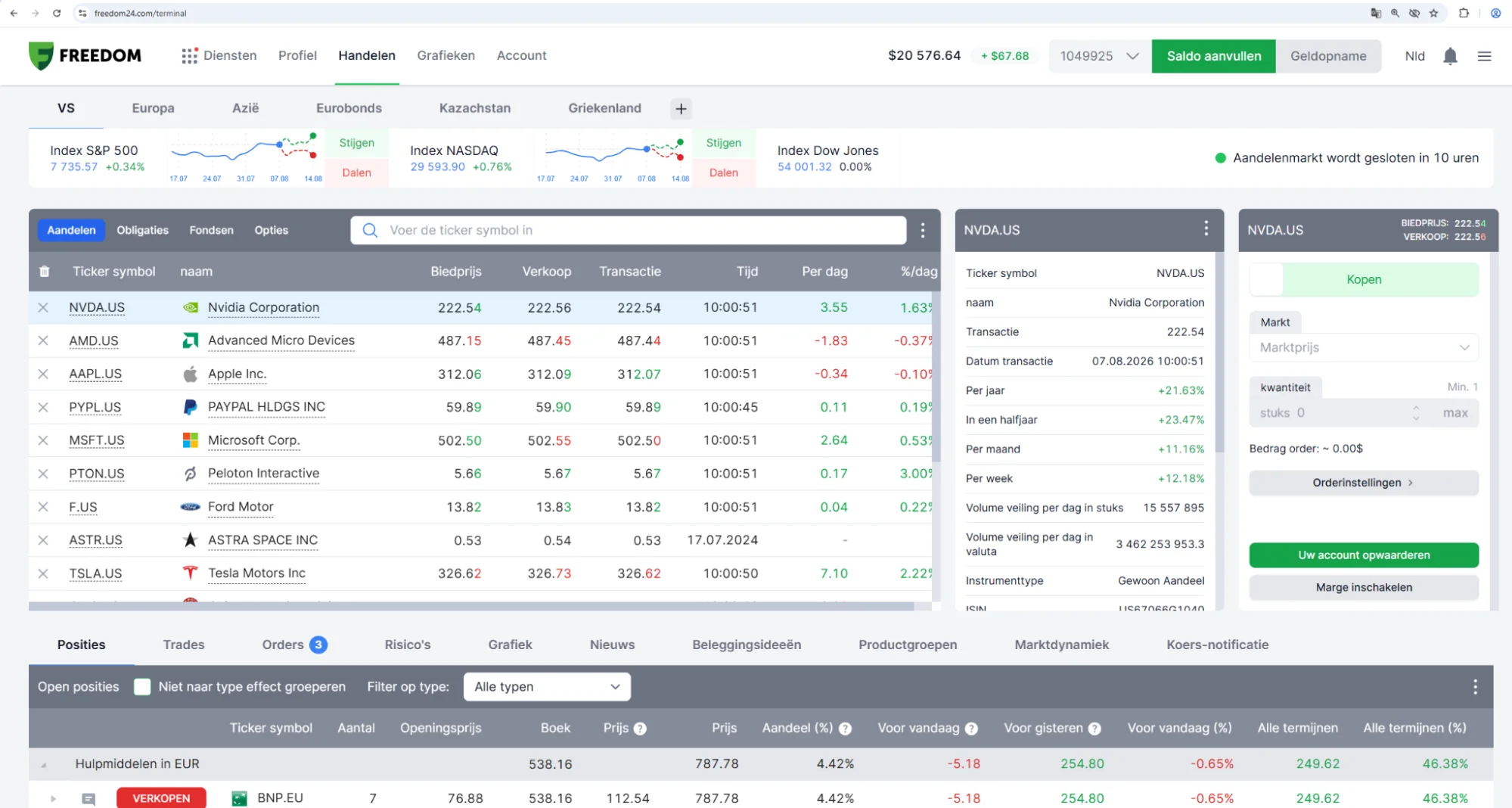Open the hamburger menu in header
Viewport: 1512px width, 808px height.
[1484, 56]
